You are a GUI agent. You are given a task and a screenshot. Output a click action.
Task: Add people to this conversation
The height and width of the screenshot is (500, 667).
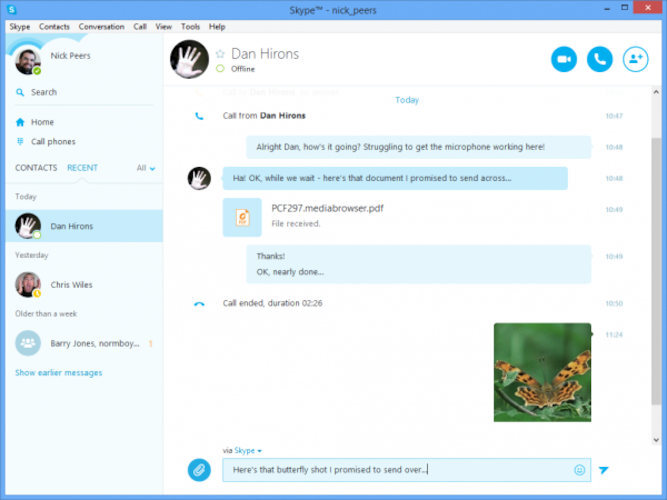(x=636, y=59)
